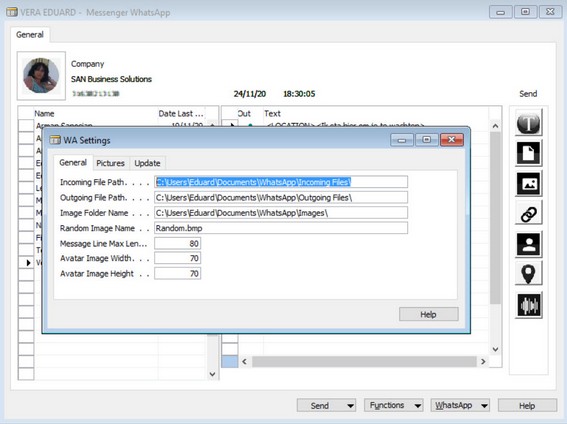The image size is (567, 424).
Task: Switch to the Pictures tab in WA Settings
Action: [110, 163]
